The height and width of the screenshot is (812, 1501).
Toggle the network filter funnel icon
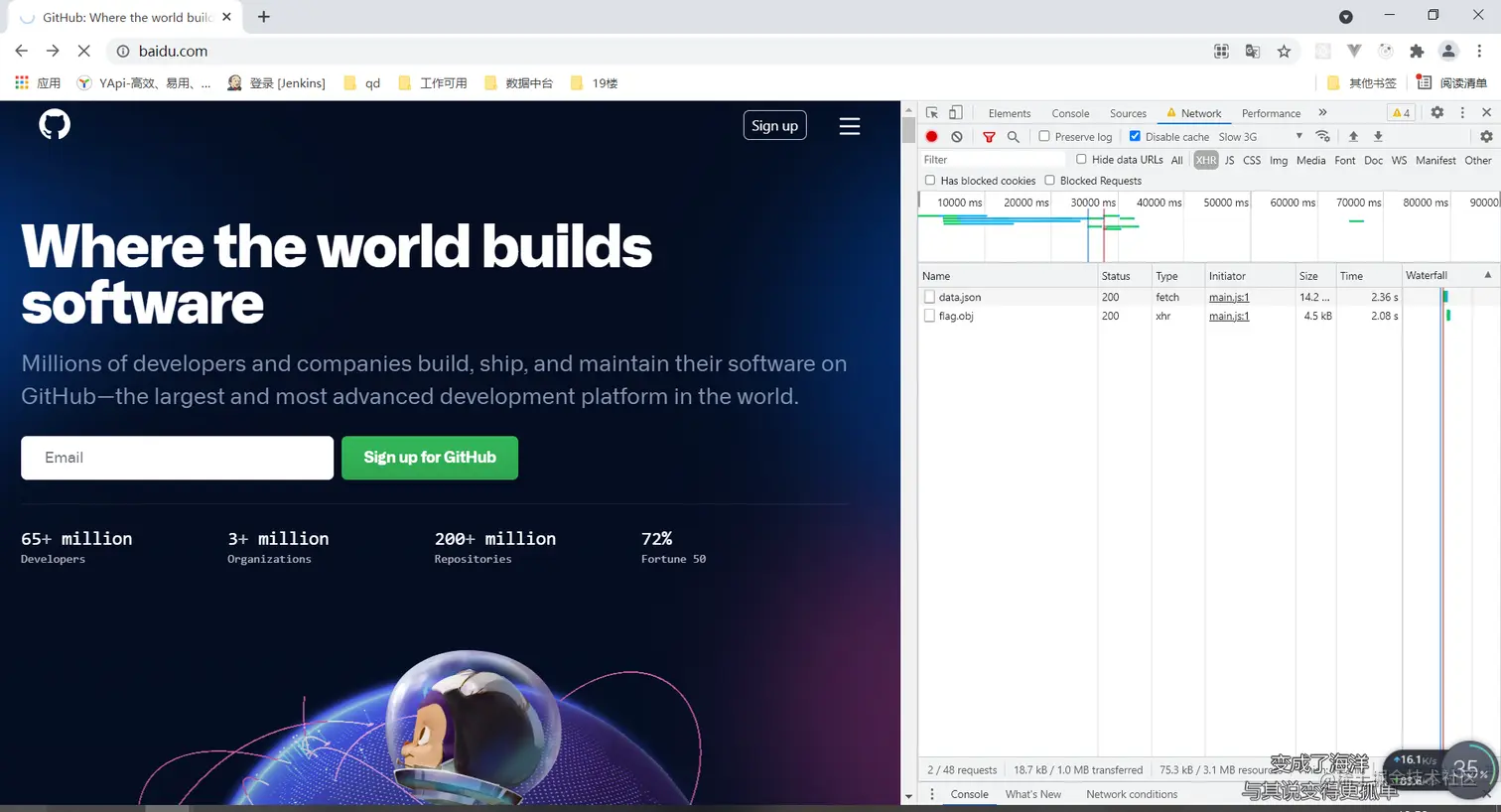tap(989, 137)
